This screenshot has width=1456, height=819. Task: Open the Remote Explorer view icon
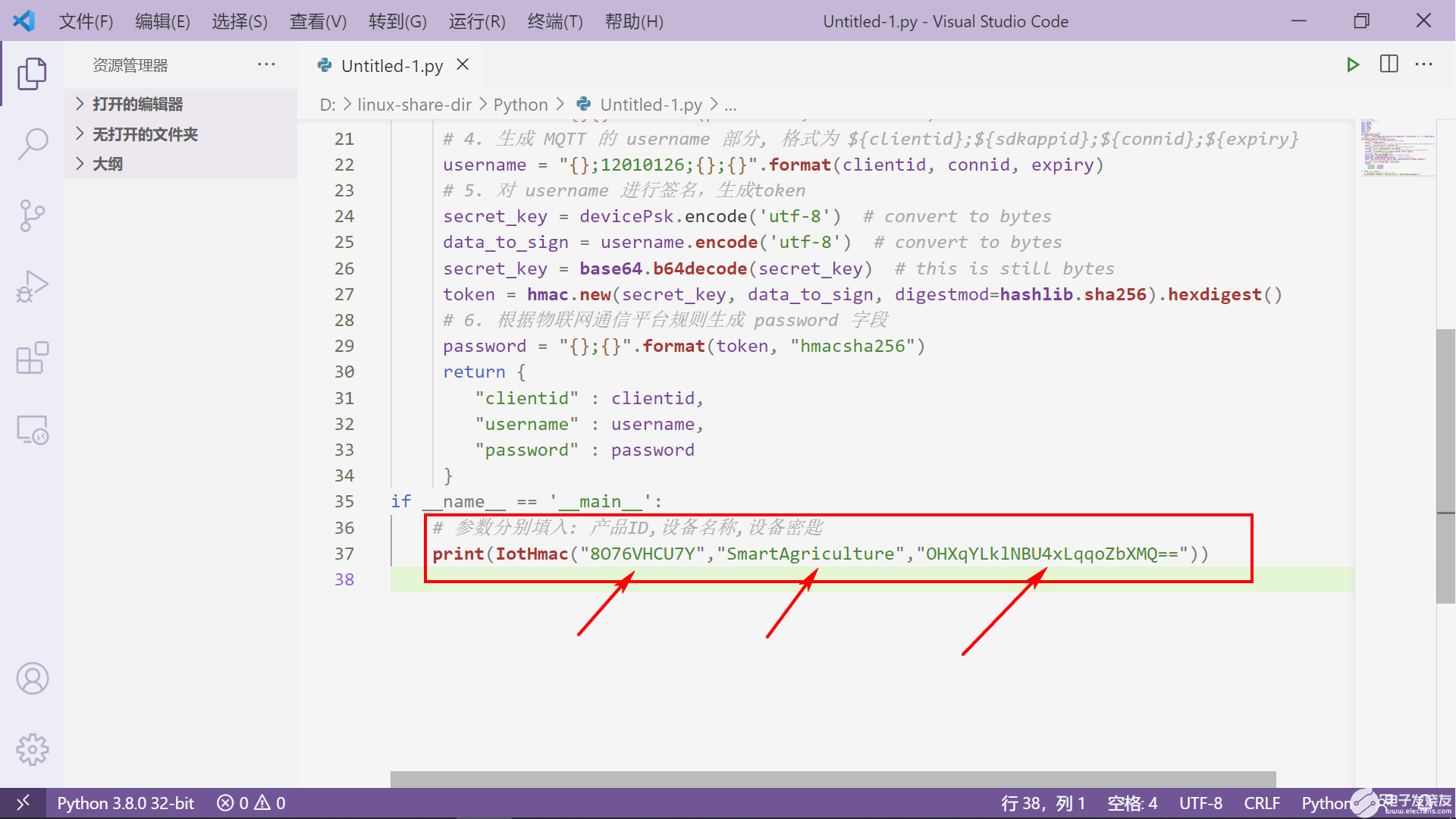[32, 430]
